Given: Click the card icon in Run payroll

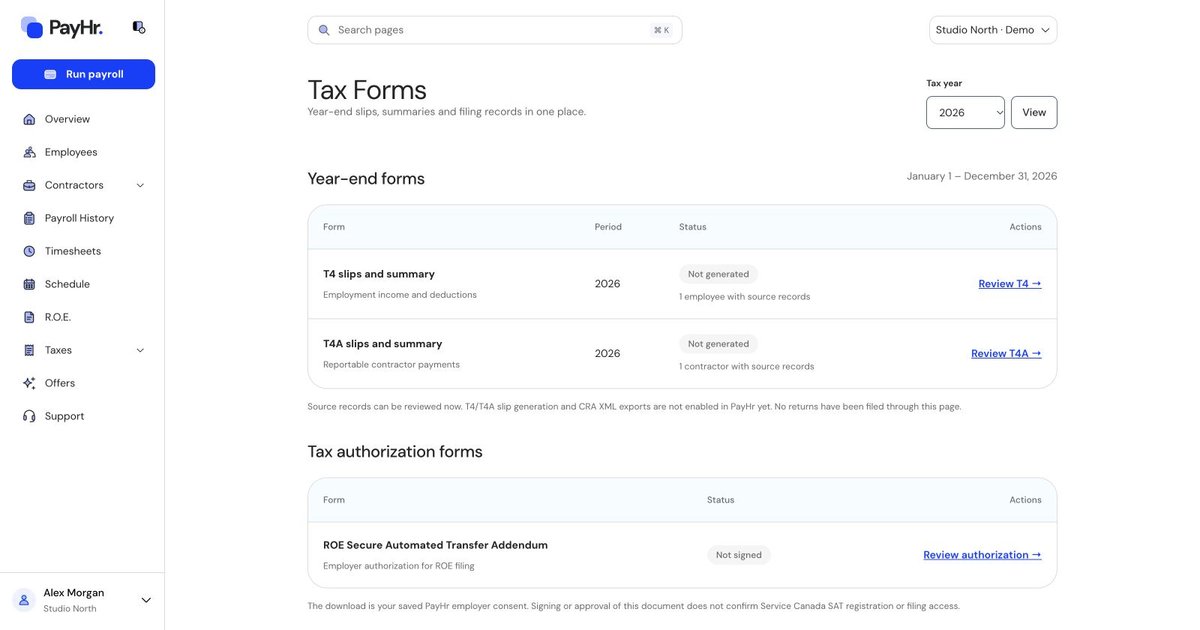Looking at the screenshot, I should [50, 74].
